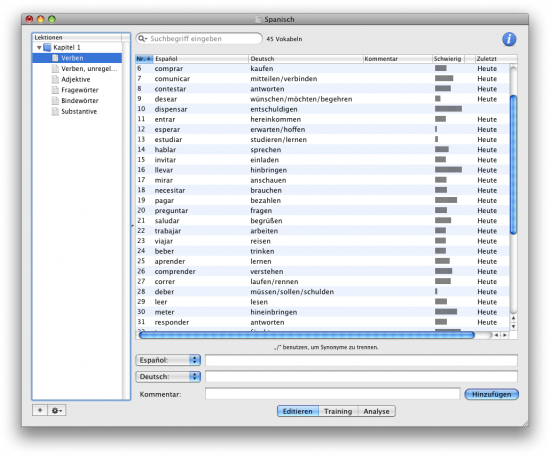
Task: Sort by the Schwierig column header
Action: point(448,59)
